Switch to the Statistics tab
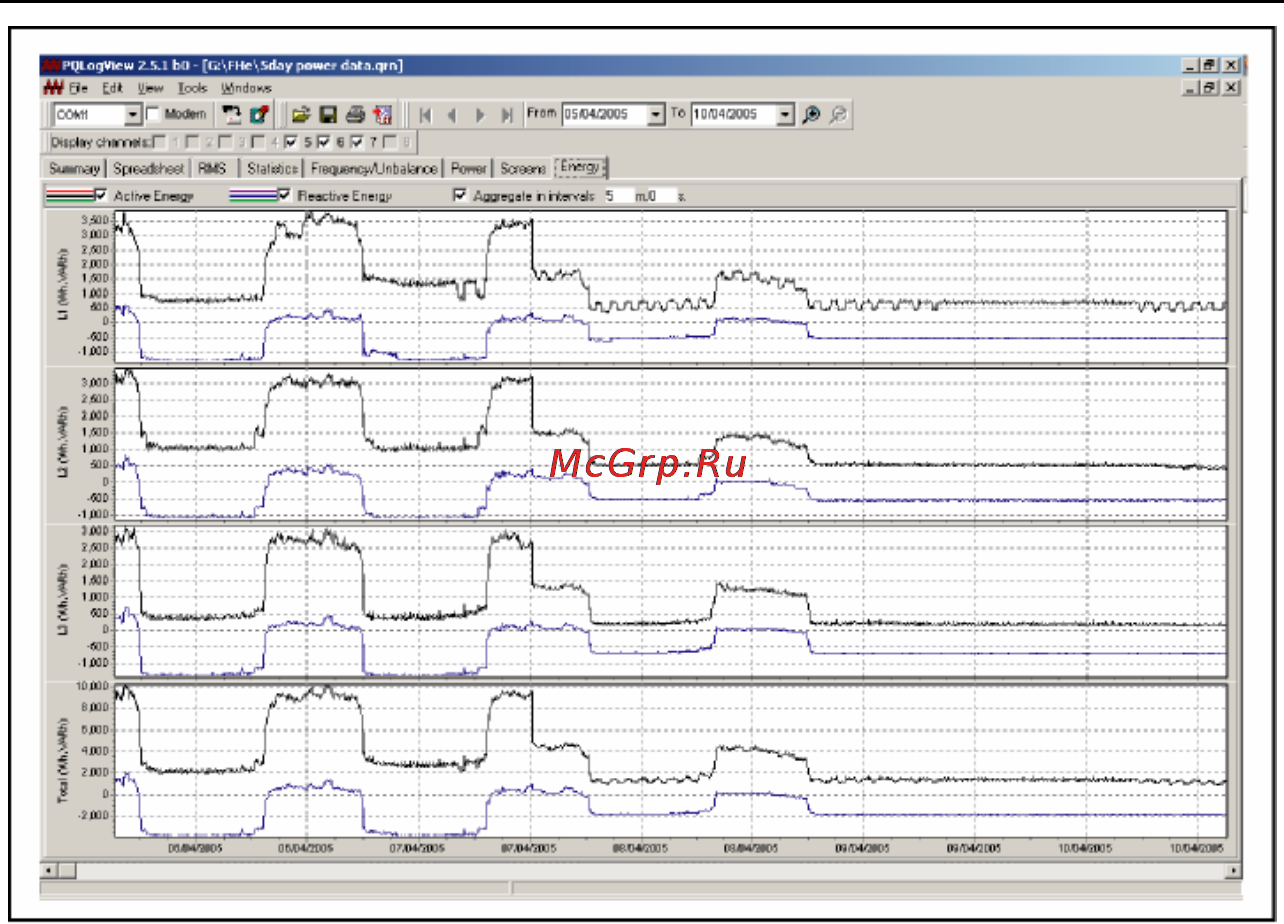1284x924 pixels. click(273, 168)
